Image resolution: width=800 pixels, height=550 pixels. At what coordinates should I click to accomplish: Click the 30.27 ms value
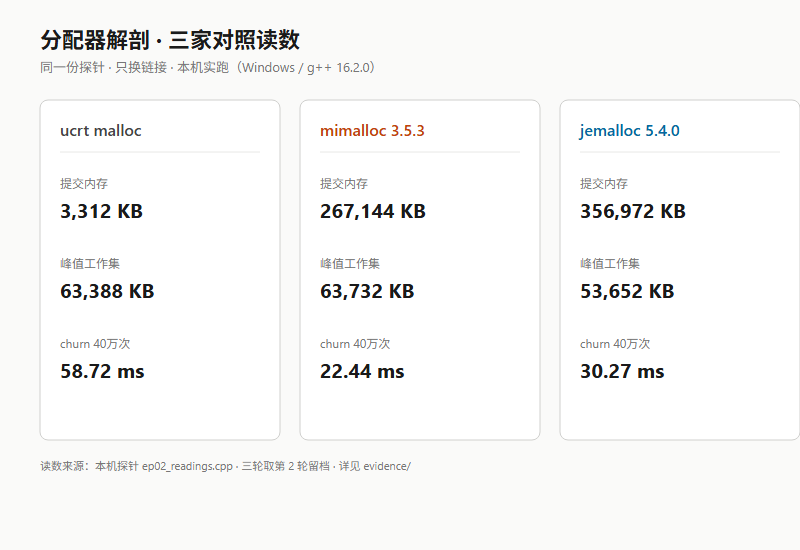coord(622,371)
